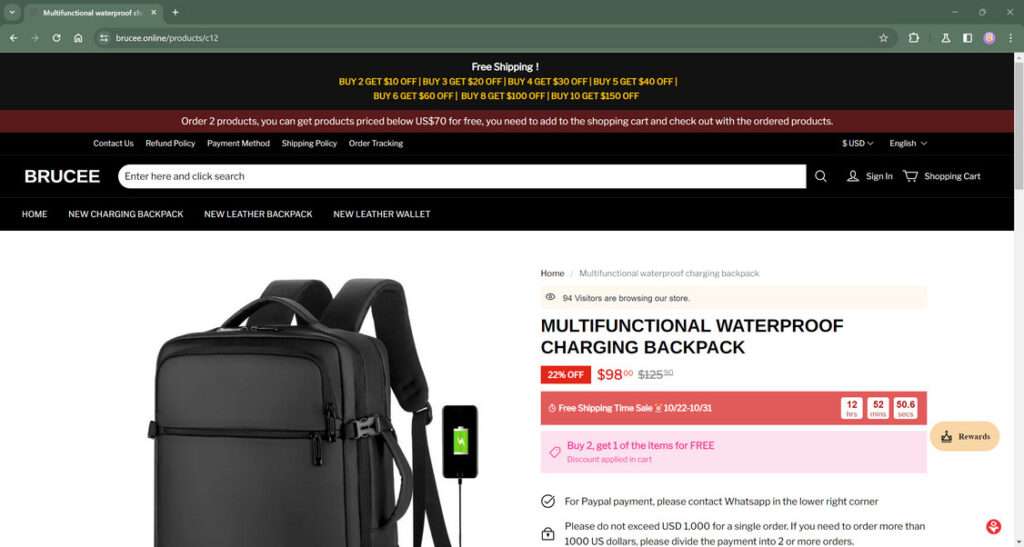Screen dimensions: 1024x547
Task: Open the browser side panel icon
Action: click(967, 38)
